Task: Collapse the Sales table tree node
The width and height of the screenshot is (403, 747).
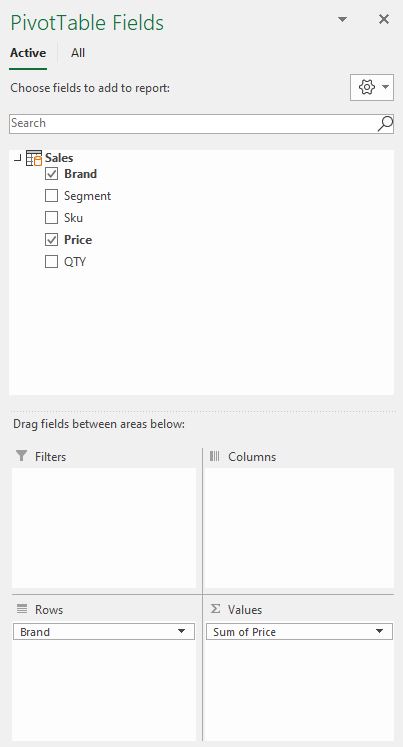Action: [x=18, y=158]
